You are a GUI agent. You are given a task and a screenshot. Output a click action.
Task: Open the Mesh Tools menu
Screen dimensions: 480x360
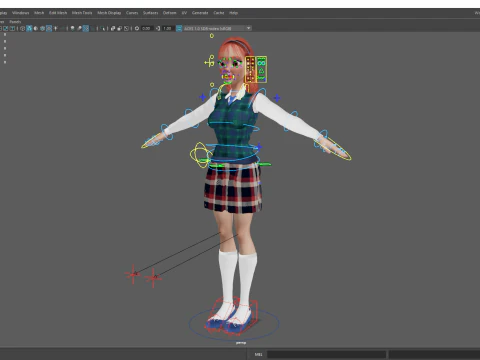tap(82, 13)
